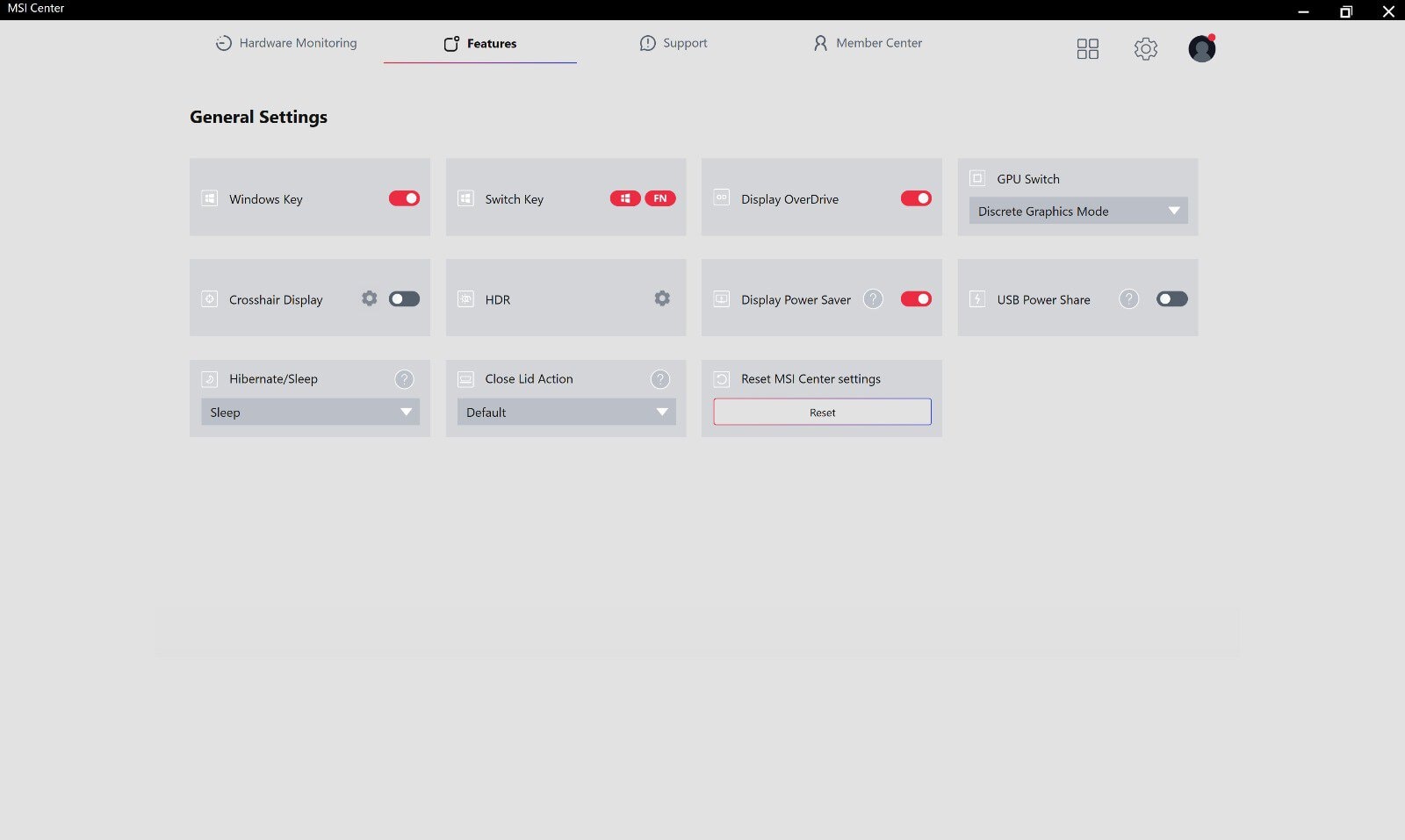This screenshot has width=1405, height=840.
Task: Go to the Support tab
Action: pos(673,43)
